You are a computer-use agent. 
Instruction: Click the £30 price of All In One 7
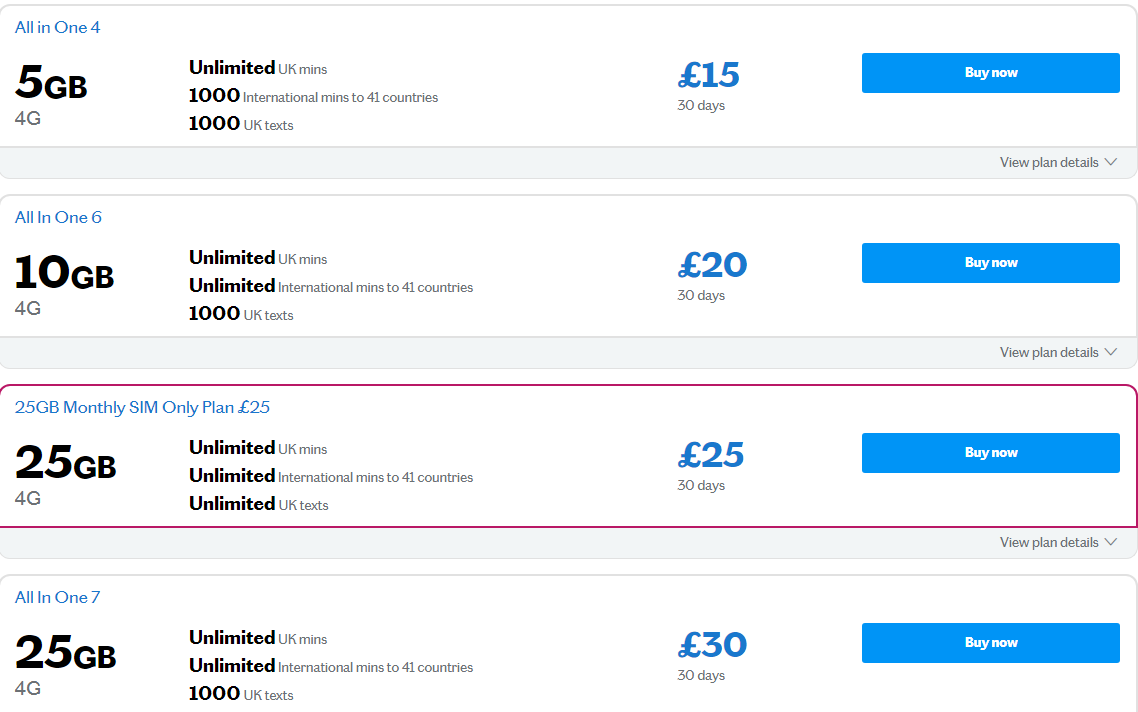[712, 645]
